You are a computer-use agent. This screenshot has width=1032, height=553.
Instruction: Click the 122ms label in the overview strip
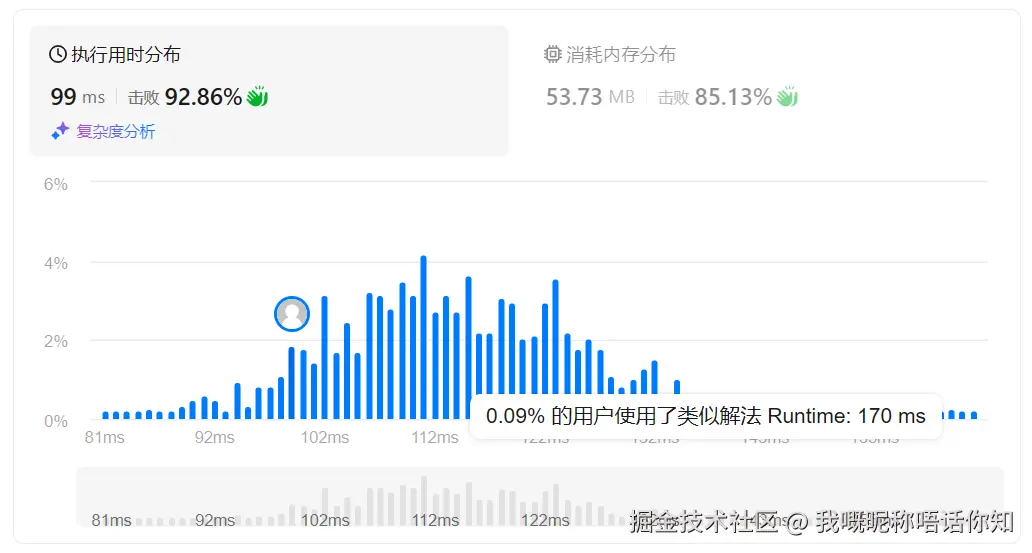click(x=546, y=520)
